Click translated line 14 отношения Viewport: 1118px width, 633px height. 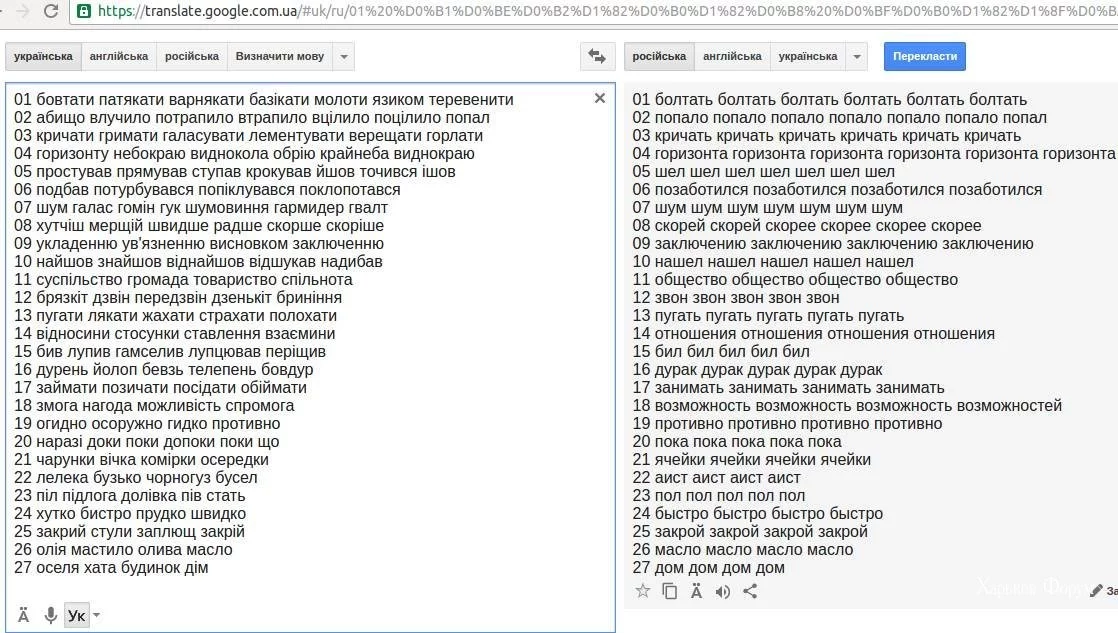coord(814,334)
